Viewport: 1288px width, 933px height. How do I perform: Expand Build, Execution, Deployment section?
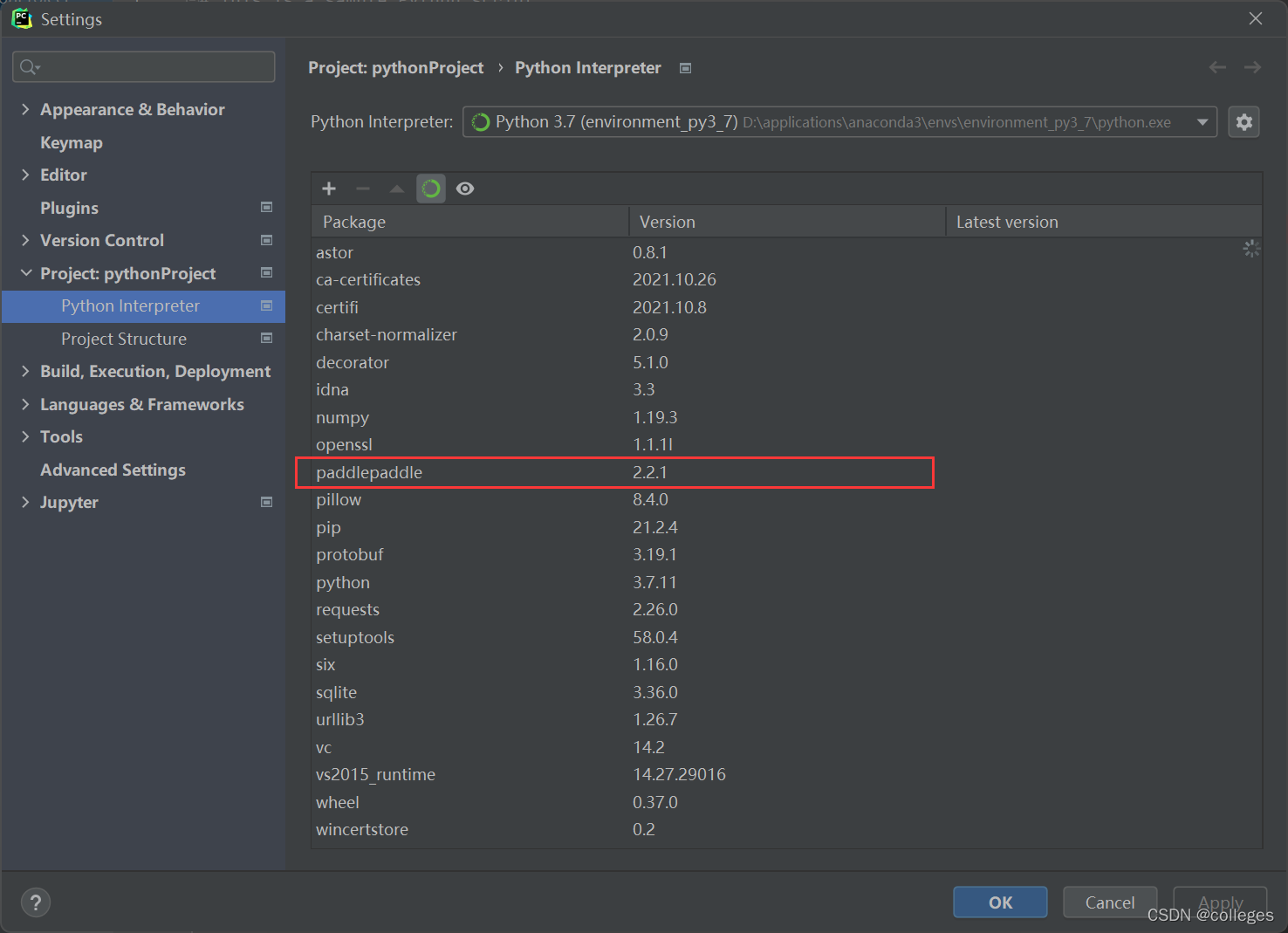(x=25, y=371)
